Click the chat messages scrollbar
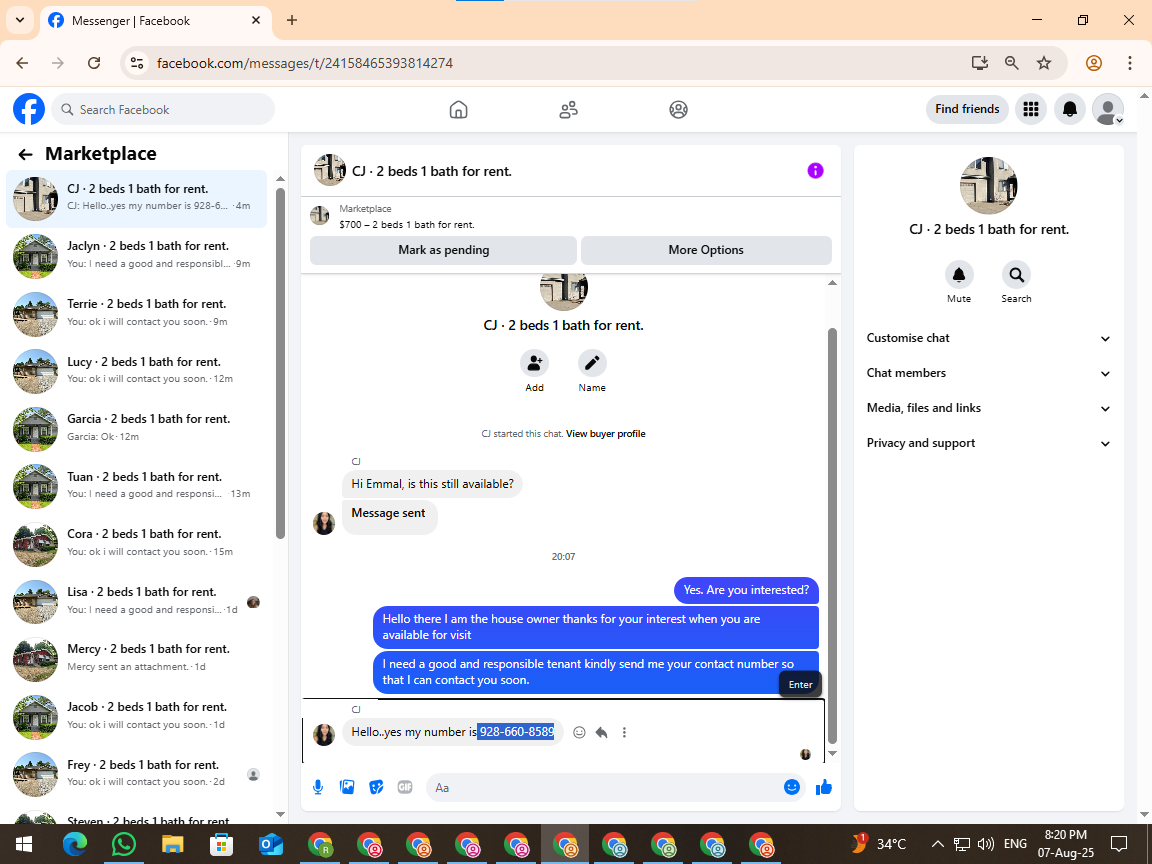Viewport: 1152px width, 864px height. pyautogui.click(x=832, y=536)
